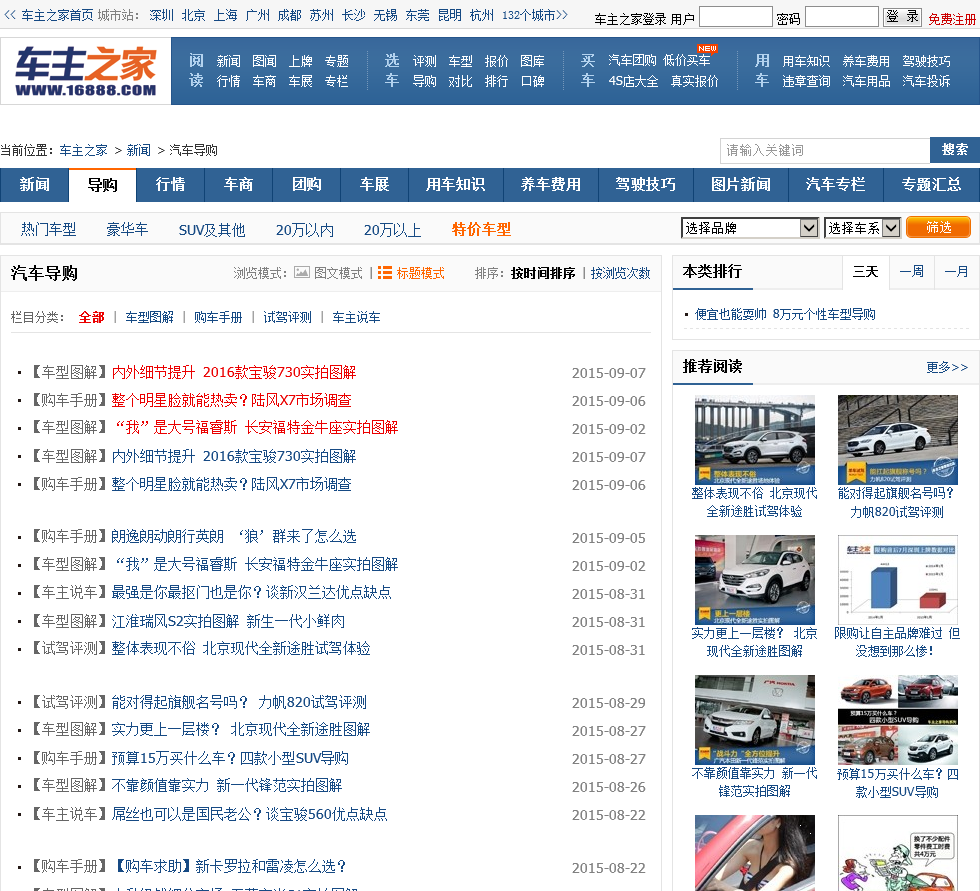980x891 pixels.
Task: Click the orange 筛选 button
Action: click(938, 227)
